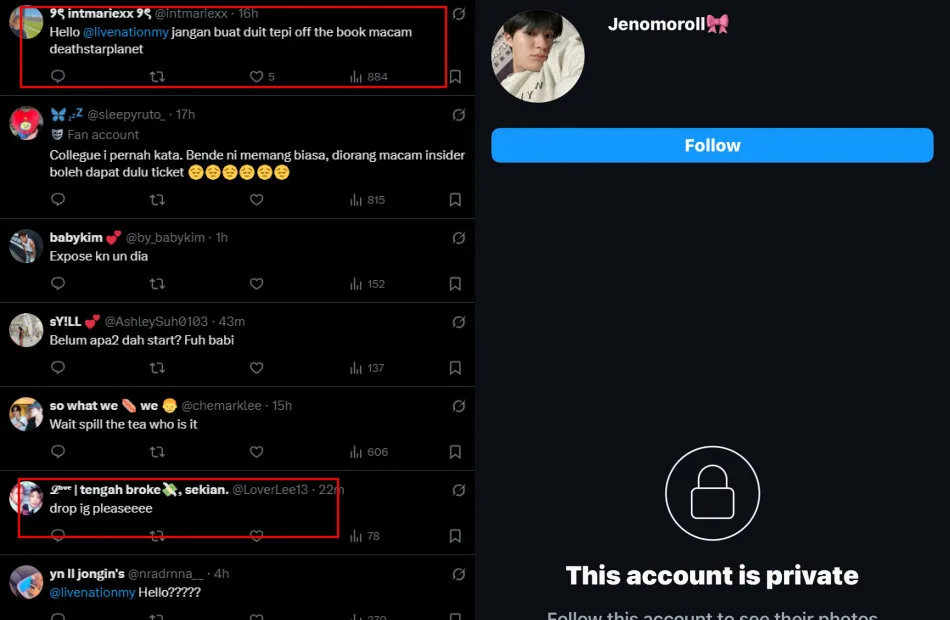Like the babykim tweet
The height and width of the screenshot is (620, 950).
[x=256, y=284]
